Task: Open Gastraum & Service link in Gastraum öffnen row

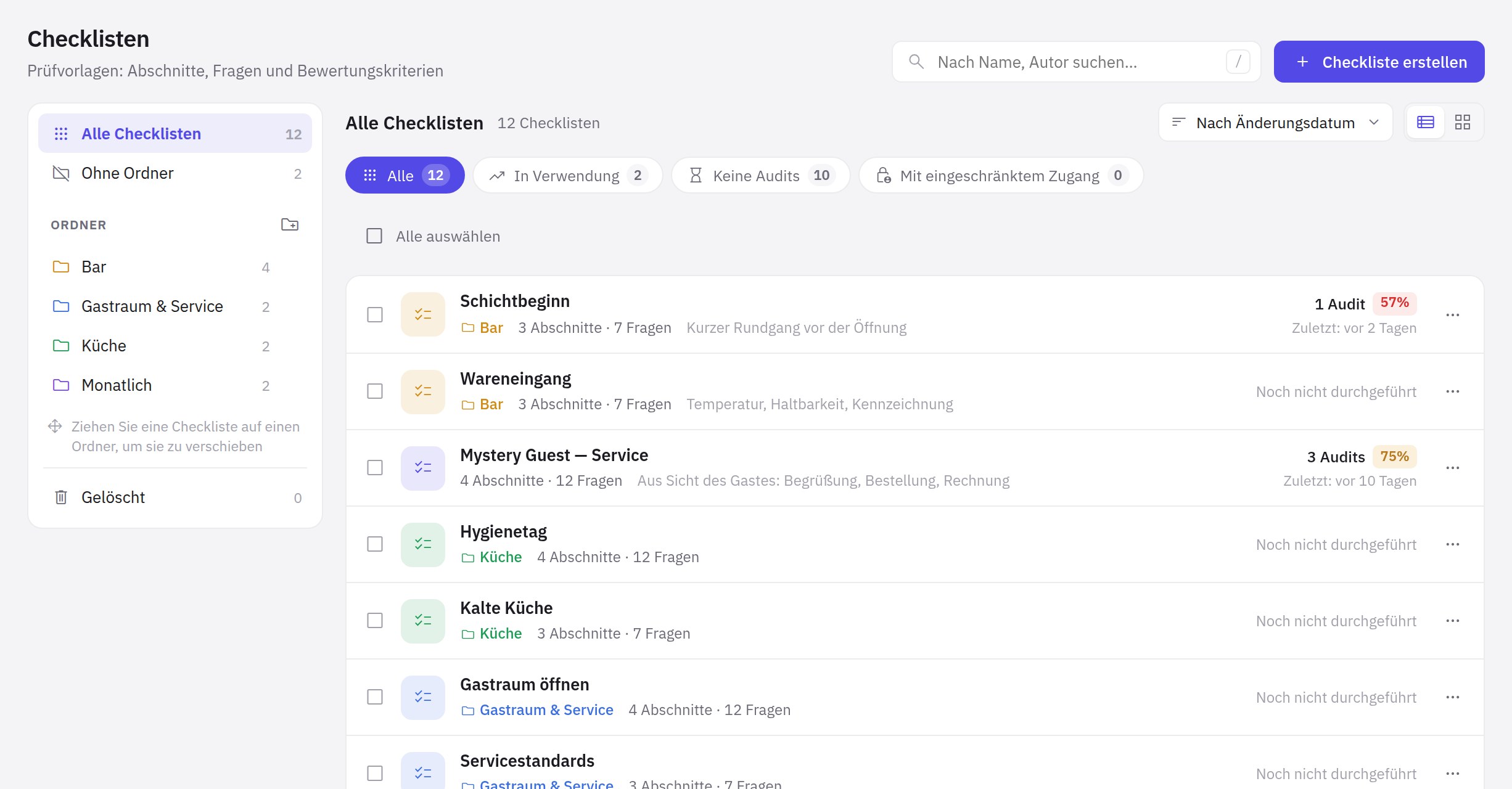Action: [537, 710]
